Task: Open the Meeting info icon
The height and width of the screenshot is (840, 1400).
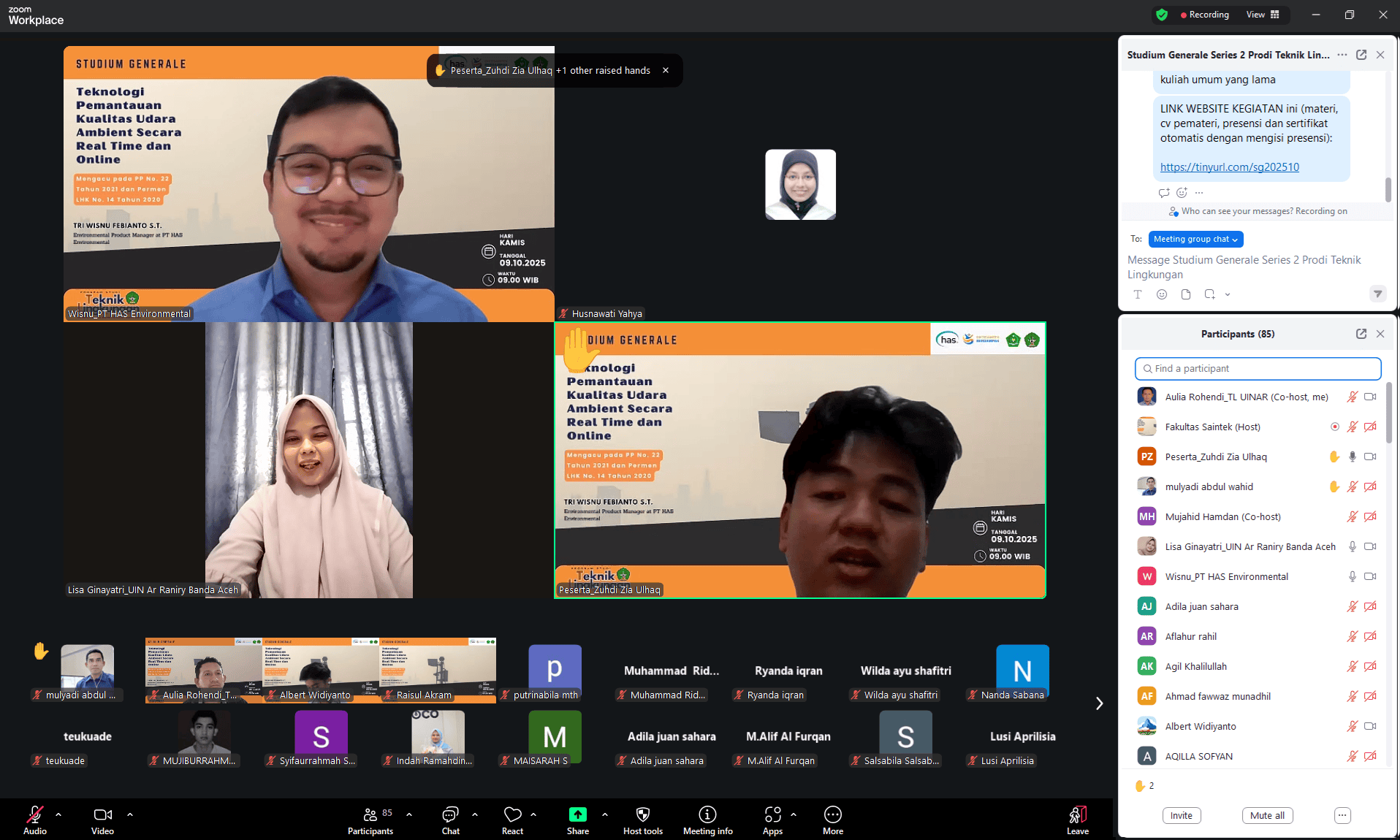Action: point(707,815)
